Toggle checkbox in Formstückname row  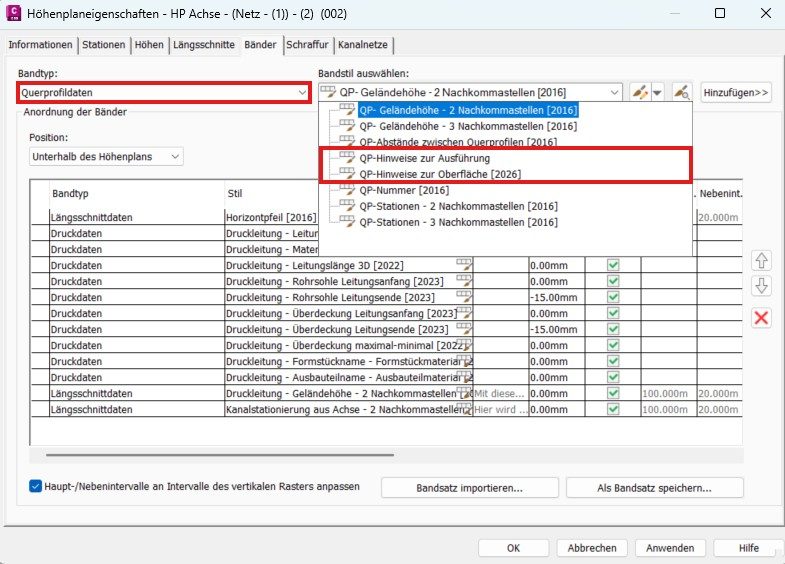click(x=613, y=361)
